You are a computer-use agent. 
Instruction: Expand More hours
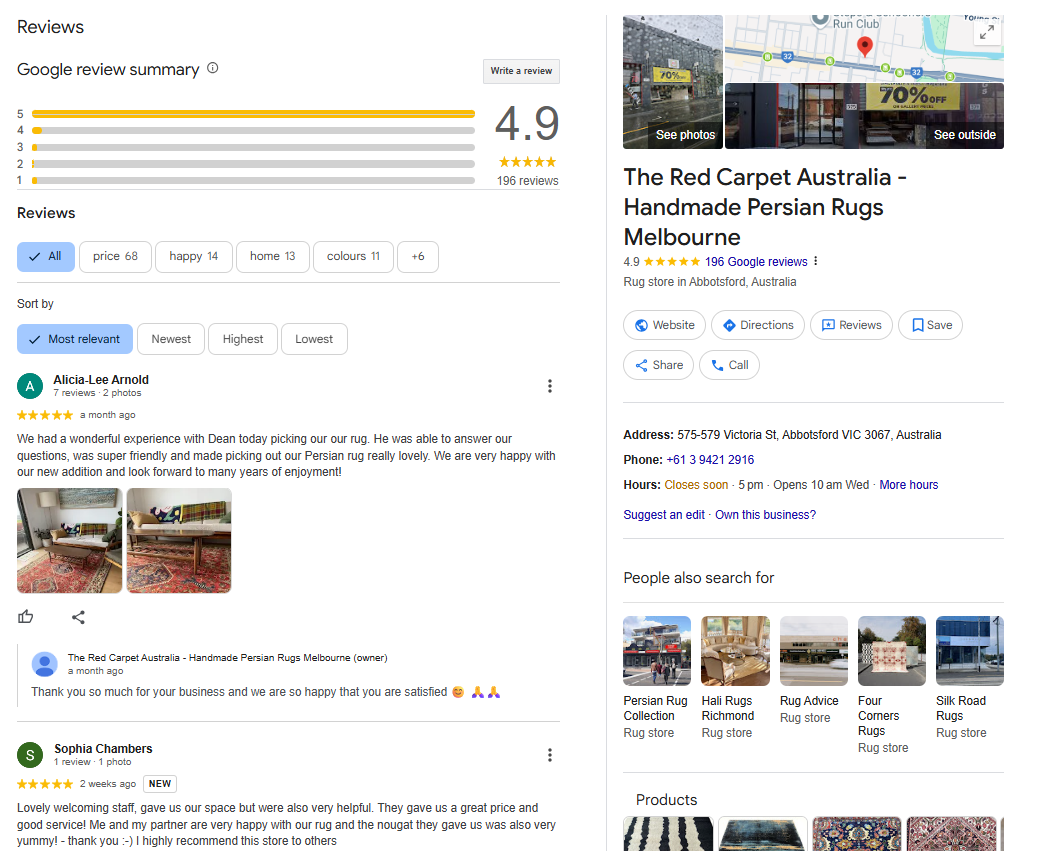click(x=909, y=485)
